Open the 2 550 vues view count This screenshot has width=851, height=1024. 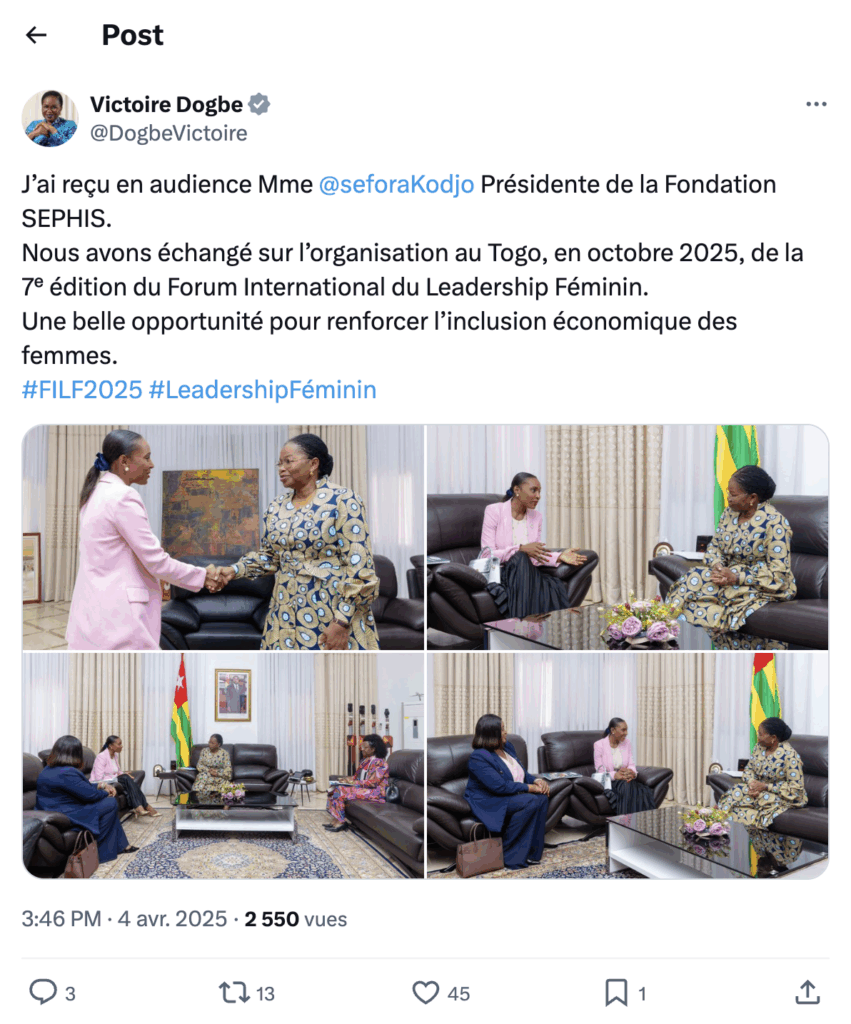[x=296, y=919]
